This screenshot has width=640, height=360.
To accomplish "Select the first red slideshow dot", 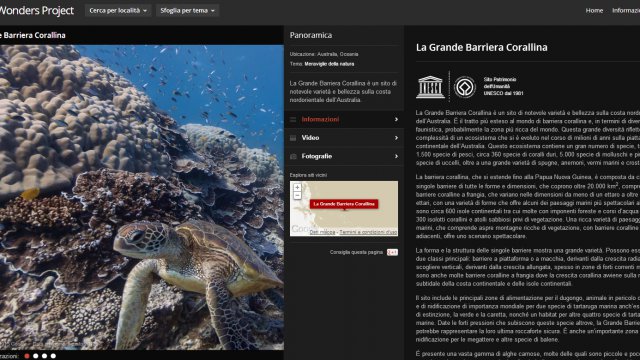I will click(x=27, y=356).
